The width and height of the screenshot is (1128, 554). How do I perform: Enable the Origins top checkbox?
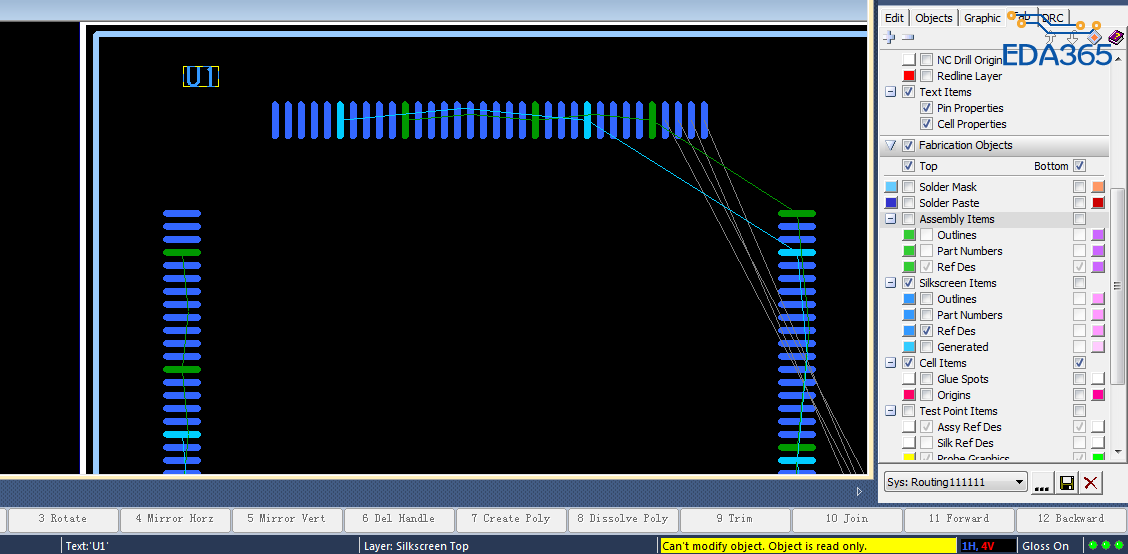[927, 395]
